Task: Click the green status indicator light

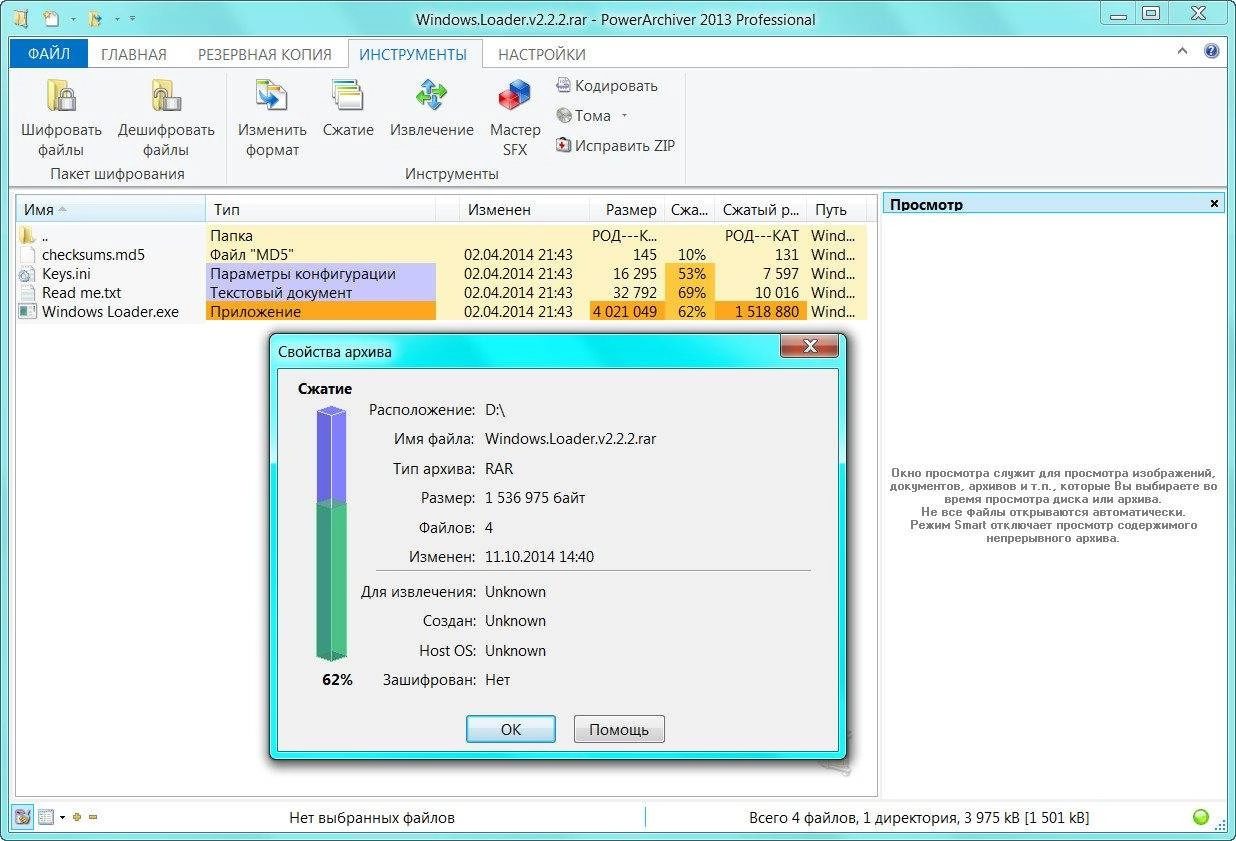Action: [1201, 817]
